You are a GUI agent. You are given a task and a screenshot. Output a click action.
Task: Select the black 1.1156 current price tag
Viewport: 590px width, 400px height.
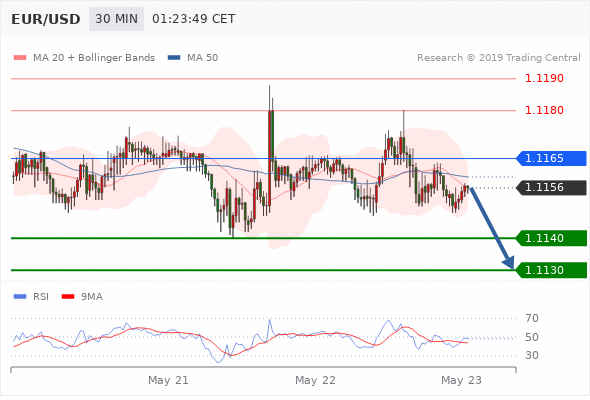pyautogui.click(x=551, y=187)
